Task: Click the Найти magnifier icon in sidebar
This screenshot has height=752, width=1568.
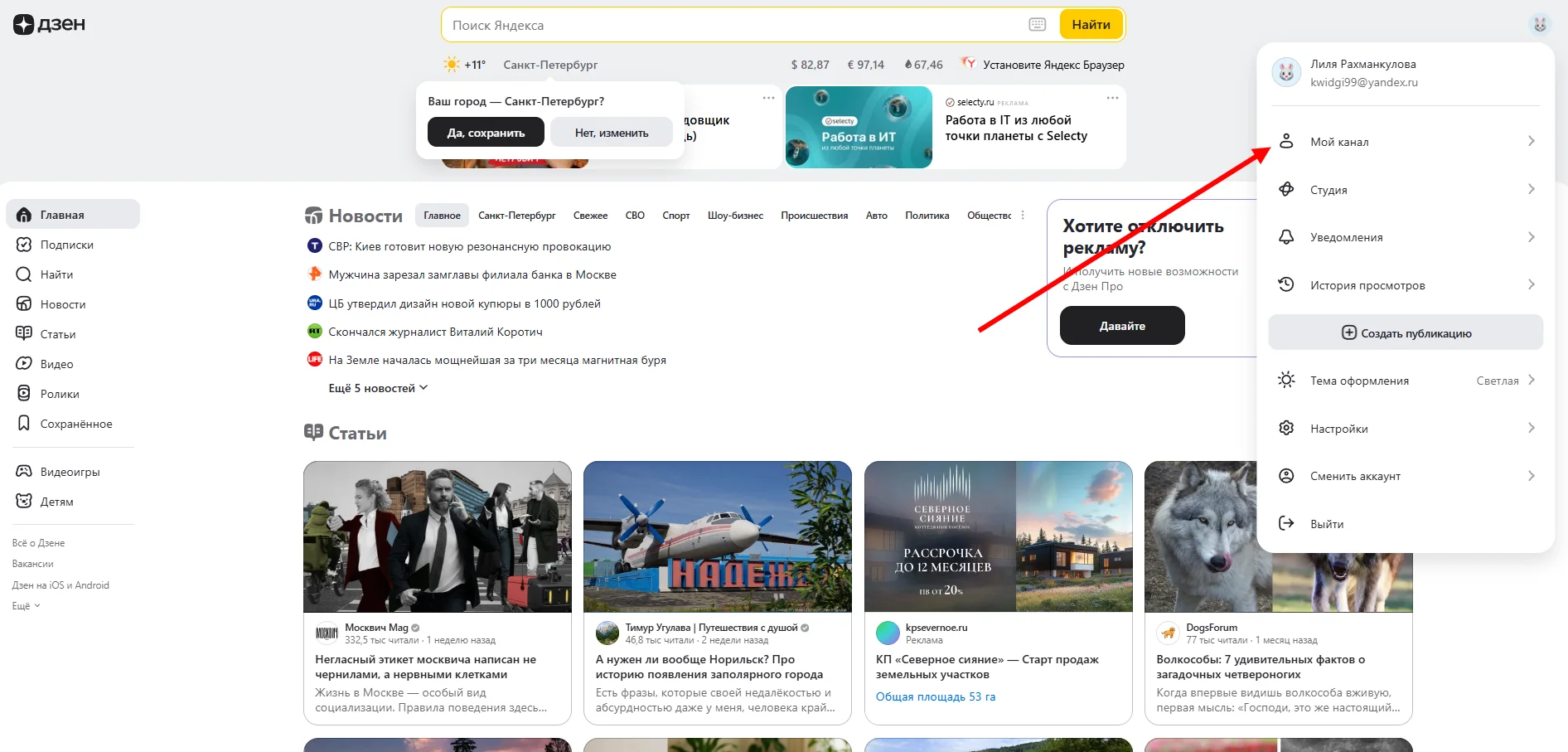Action: (x=24, y=274)
